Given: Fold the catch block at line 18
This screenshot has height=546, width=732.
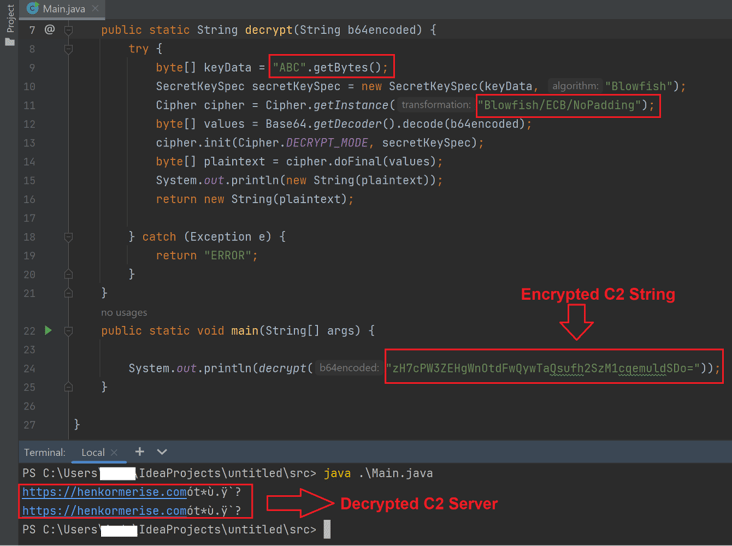Looking at the screenshot, I should click(68, 237).
